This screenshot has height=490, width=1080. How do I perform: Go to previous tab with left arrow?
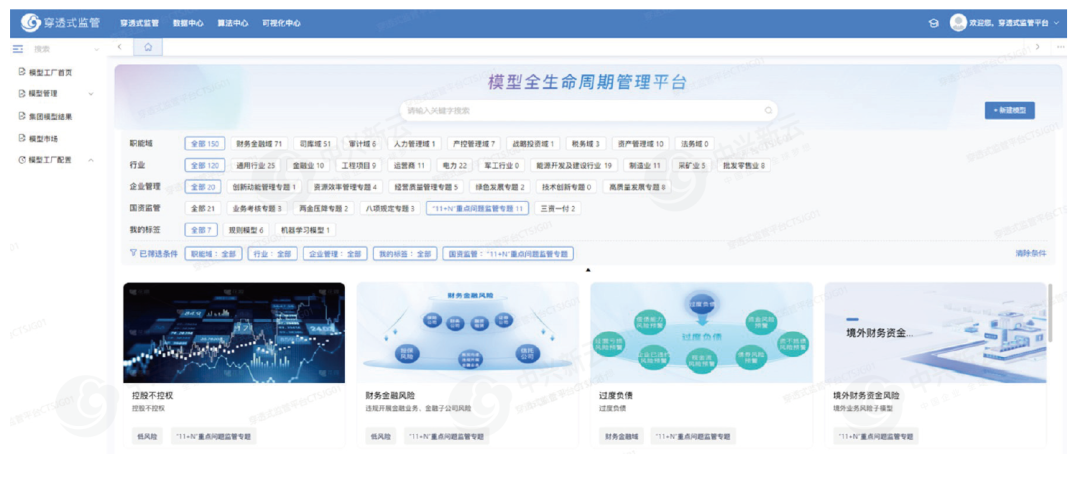[120, 47]
